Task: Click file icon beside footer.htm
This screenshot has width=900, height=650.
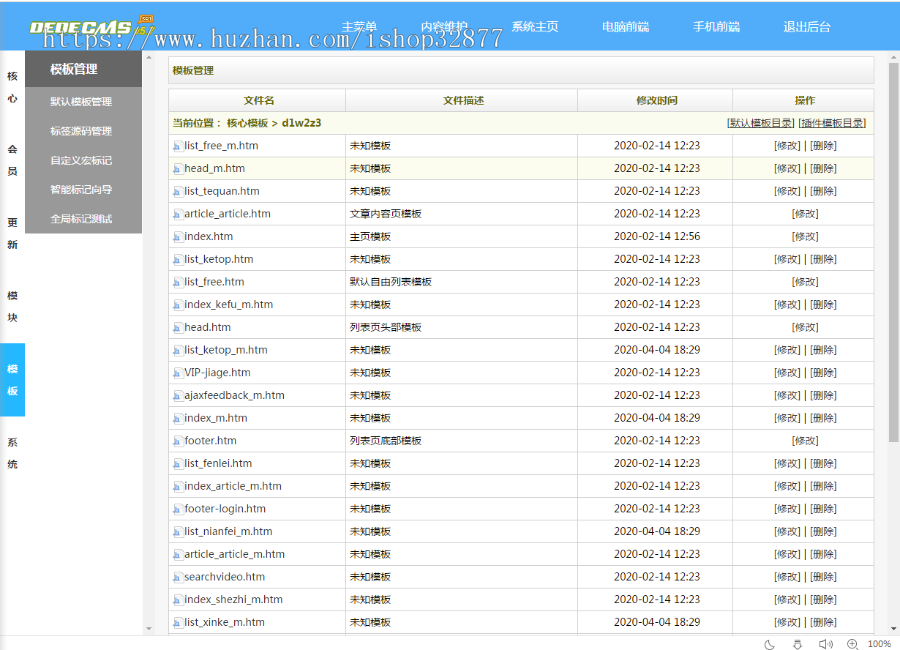Action: coord(177,441)
